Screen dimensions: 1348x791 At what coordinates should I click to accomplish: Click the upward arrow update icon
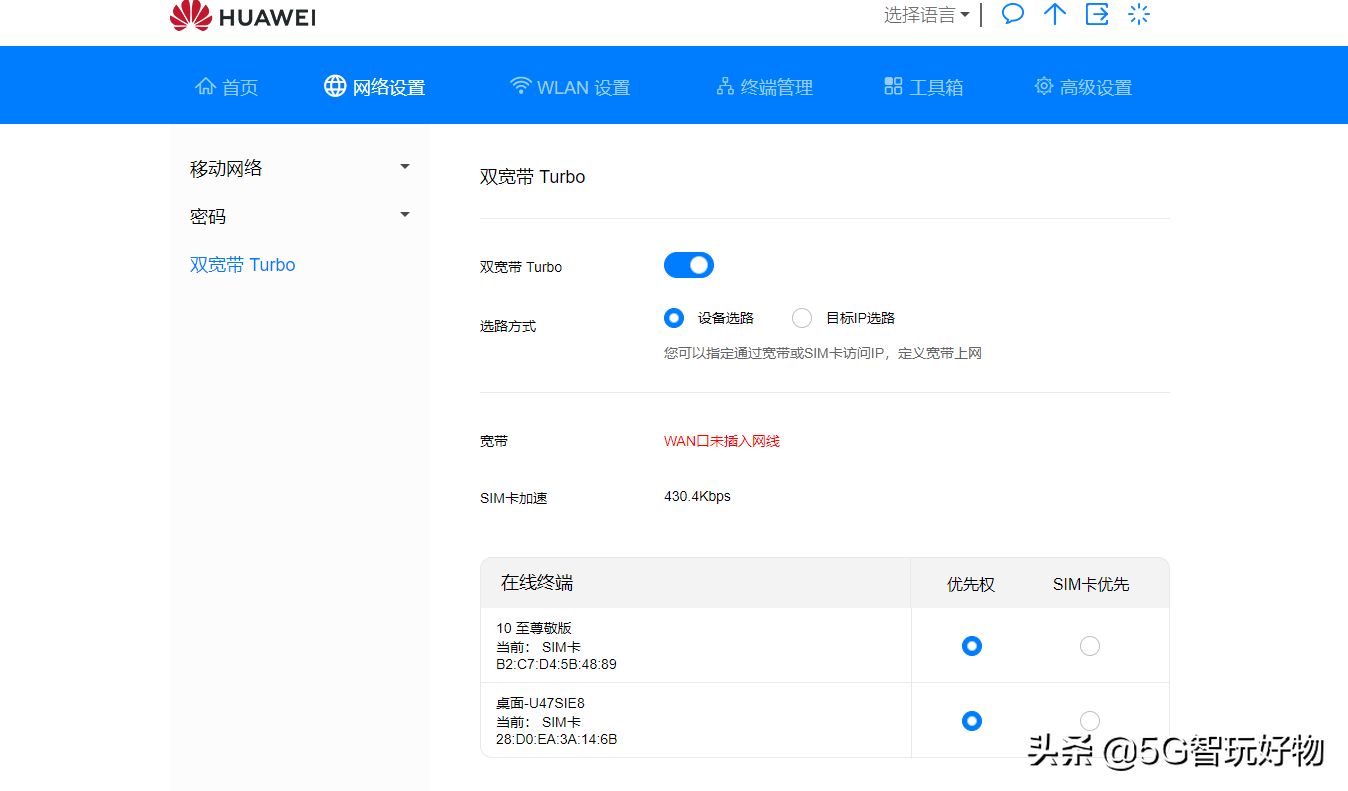[1055, 14]
